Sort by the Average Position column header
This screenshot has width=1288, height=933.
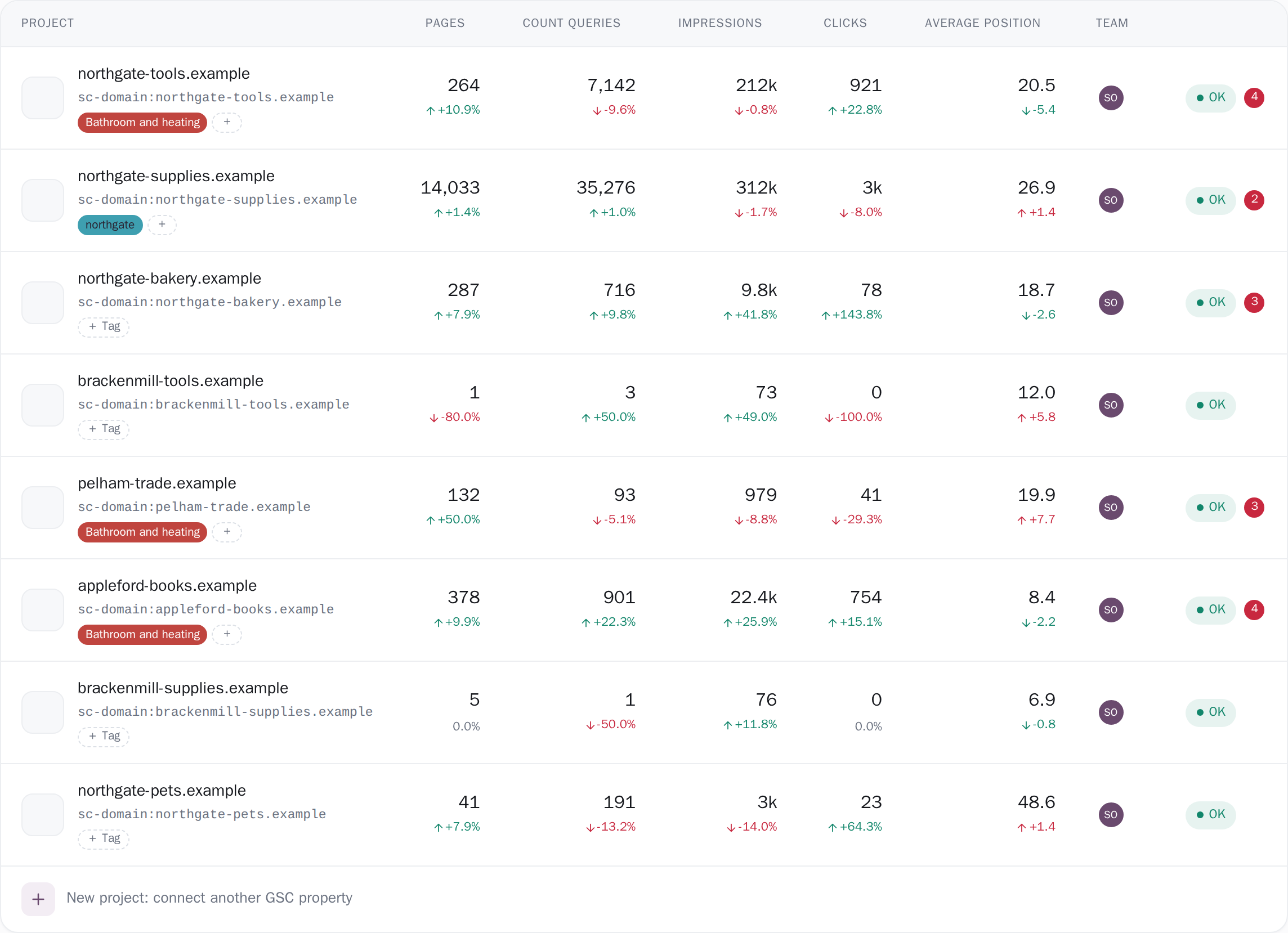point(982,23)
